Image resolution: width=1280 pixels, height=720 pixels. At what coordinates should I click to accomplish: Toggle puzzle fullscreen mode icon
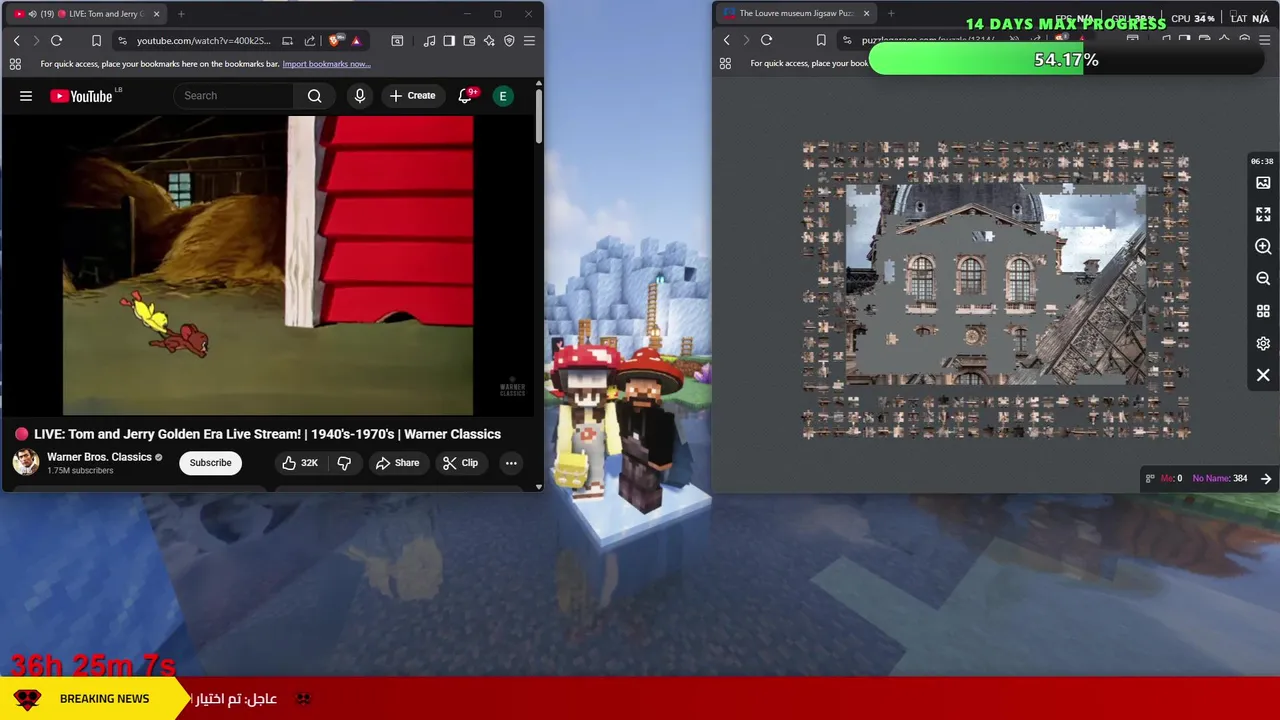tap(1263, 215)
